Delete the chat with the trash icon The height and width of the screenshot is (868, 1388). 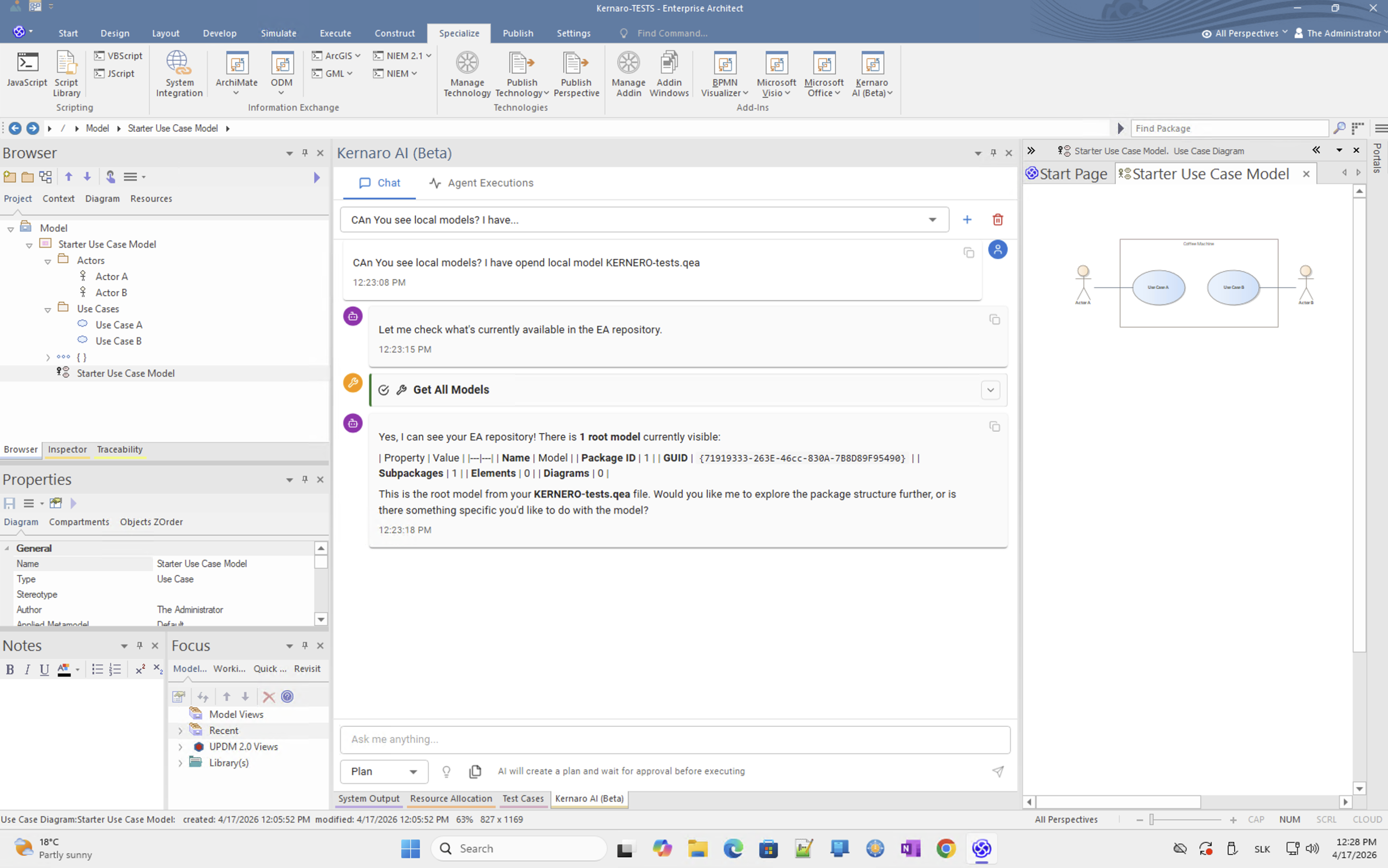(998, 220)
